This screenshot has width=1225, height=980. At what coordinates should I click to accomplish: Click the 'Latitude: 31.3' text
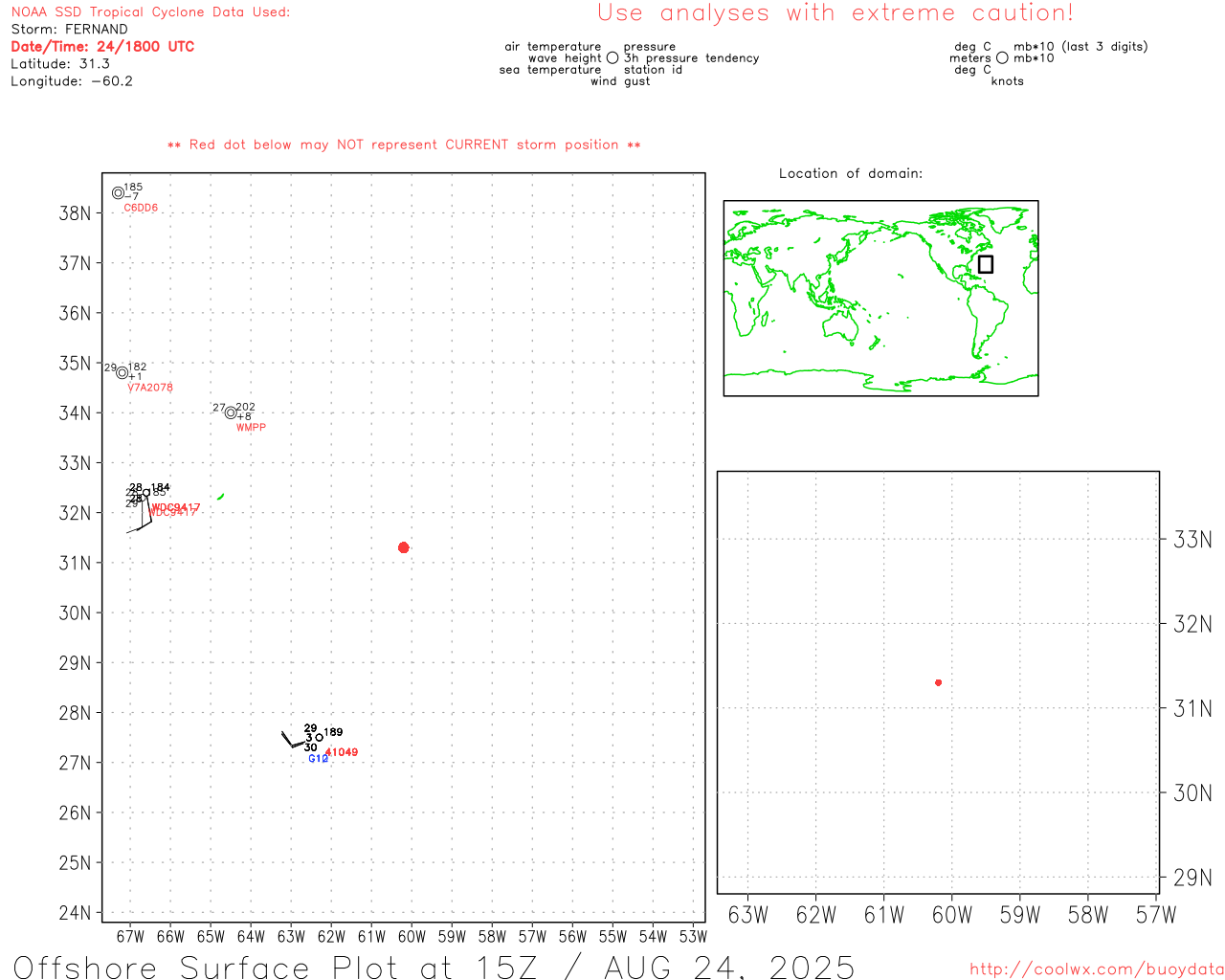click(60, 63)
